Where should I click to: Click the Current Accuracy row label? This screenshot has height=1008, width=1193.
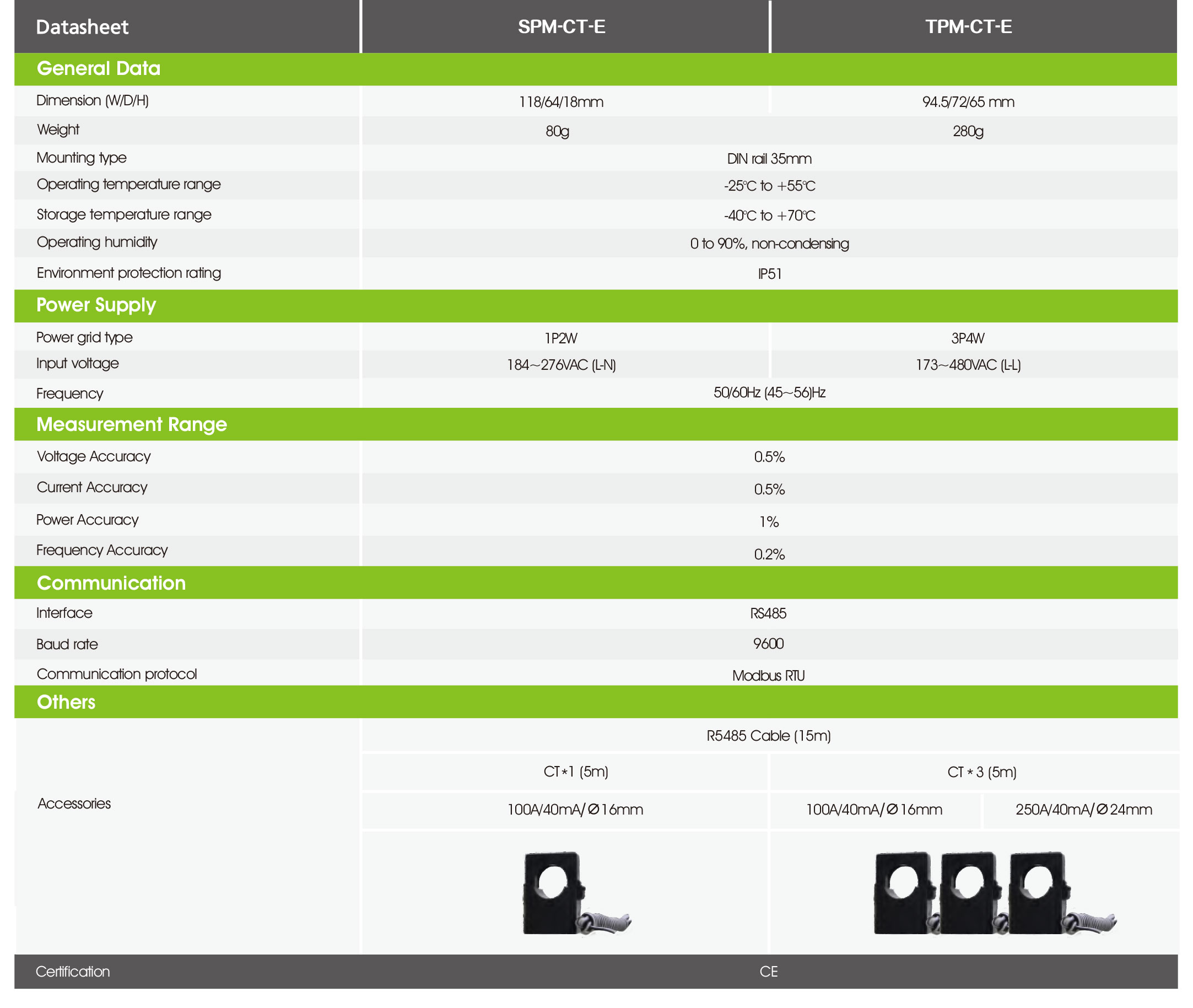(x=92, y=487)
